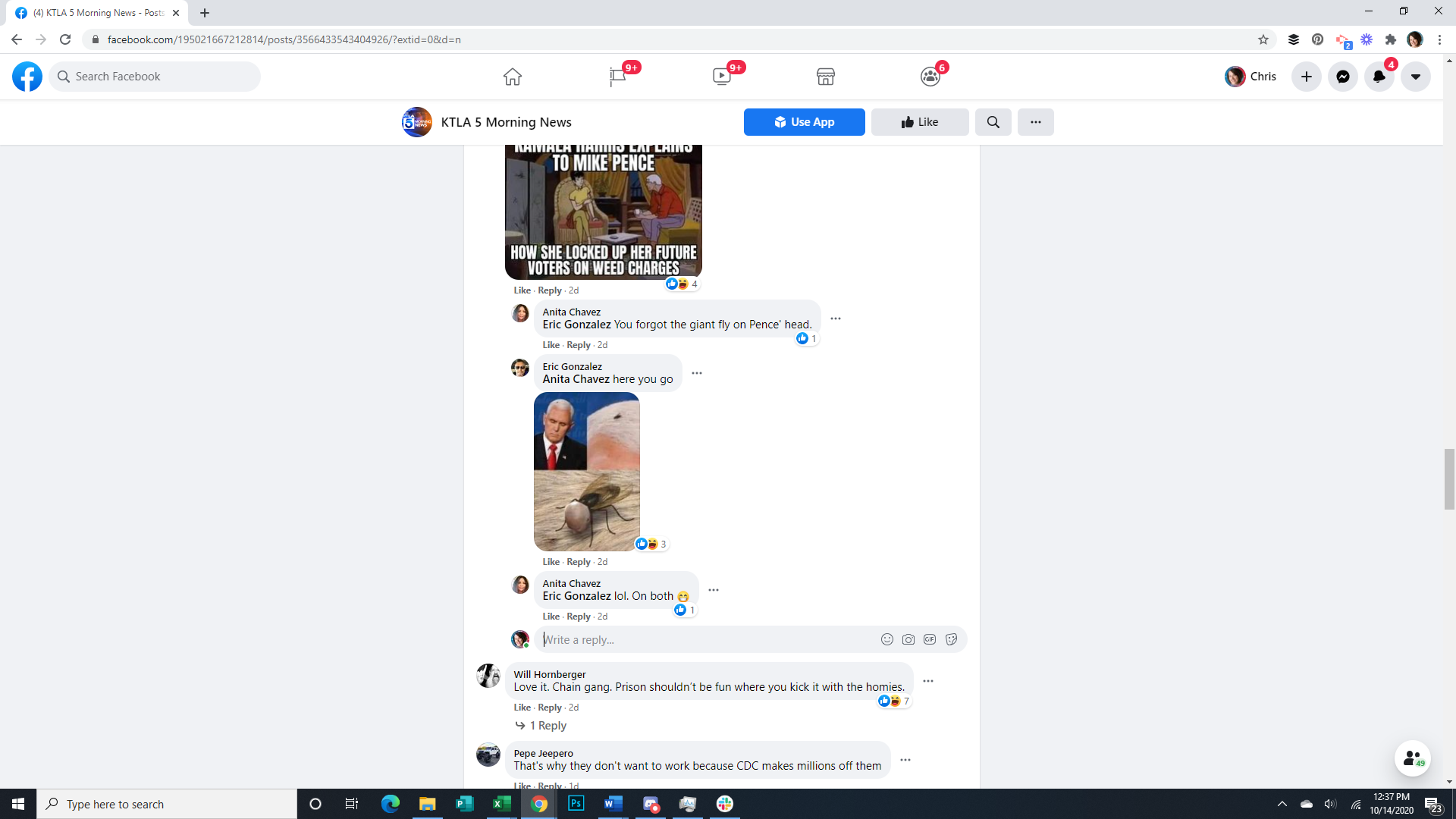Open Eric Gonzalez profile name link above "here you go"
This screenshot has width=1456, height=819.
tap(572, 366)
